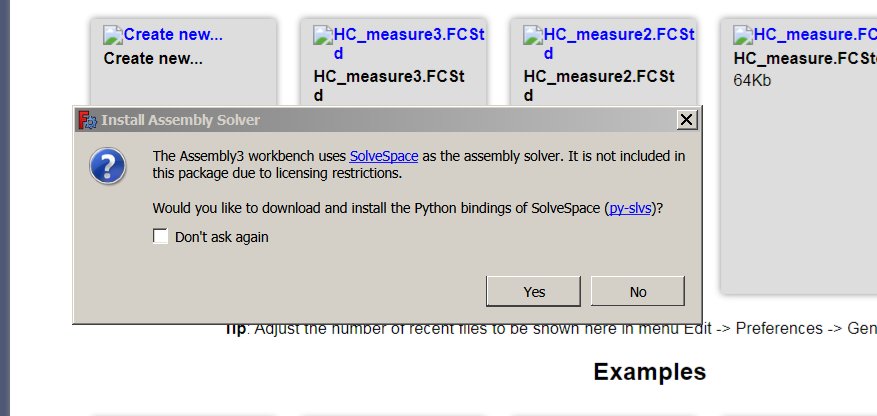The height and width of the screenshot is (416, 877).
Task: Click the HC_measure3.FCStd broken image icon
Action: (x=322, y=36)
